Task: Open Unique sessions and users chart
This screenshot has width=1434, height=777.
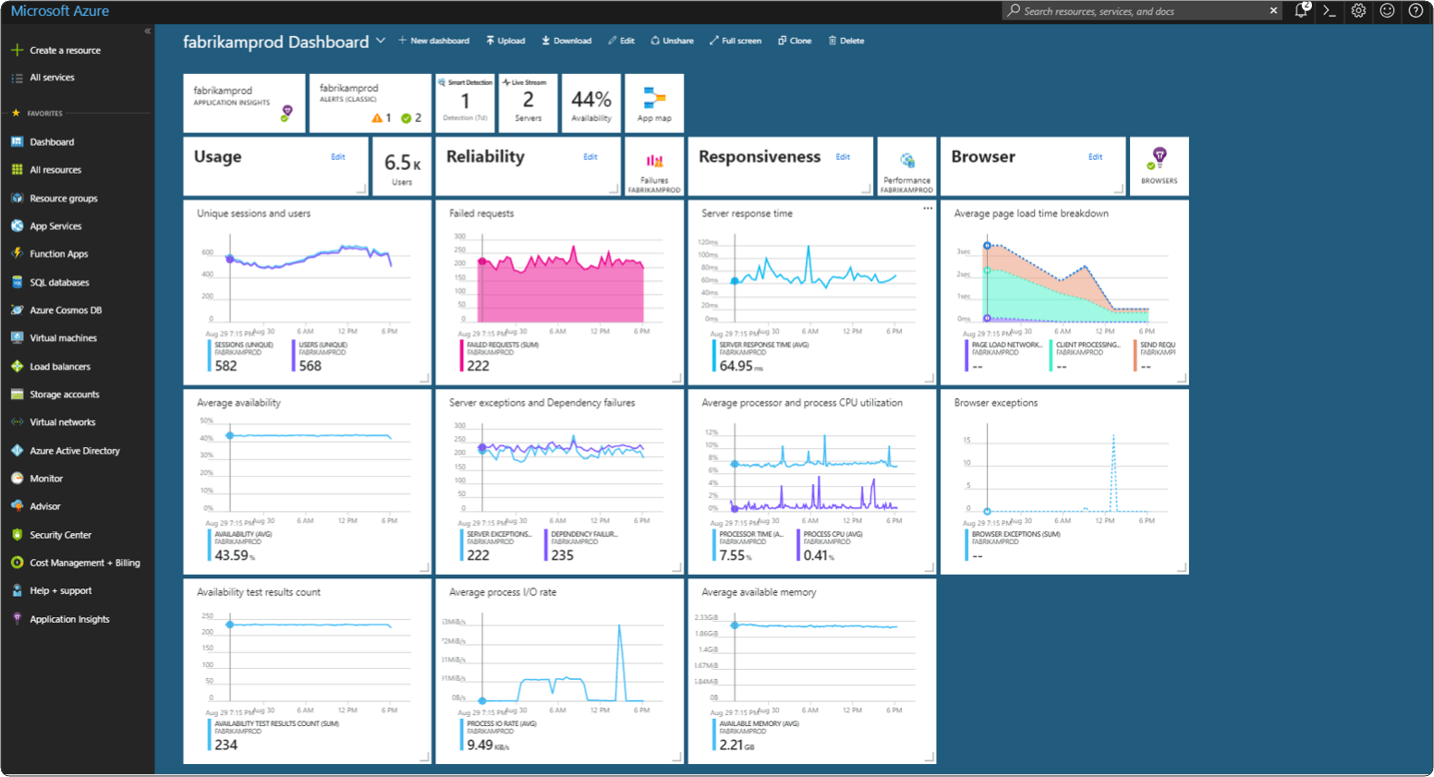Action: tap(307, 292)
